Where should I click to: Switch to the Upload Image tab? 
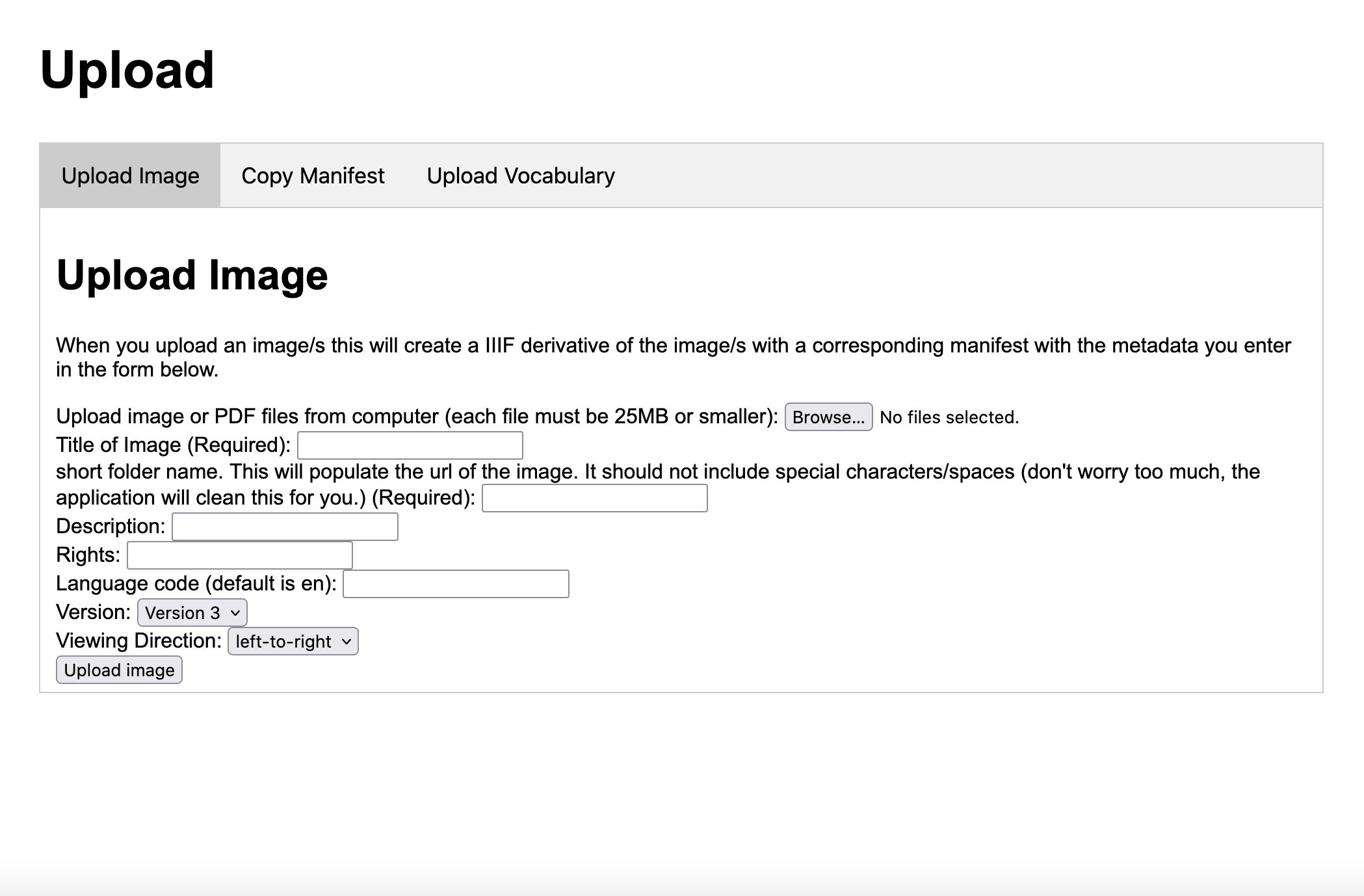(x=130, y=176)
